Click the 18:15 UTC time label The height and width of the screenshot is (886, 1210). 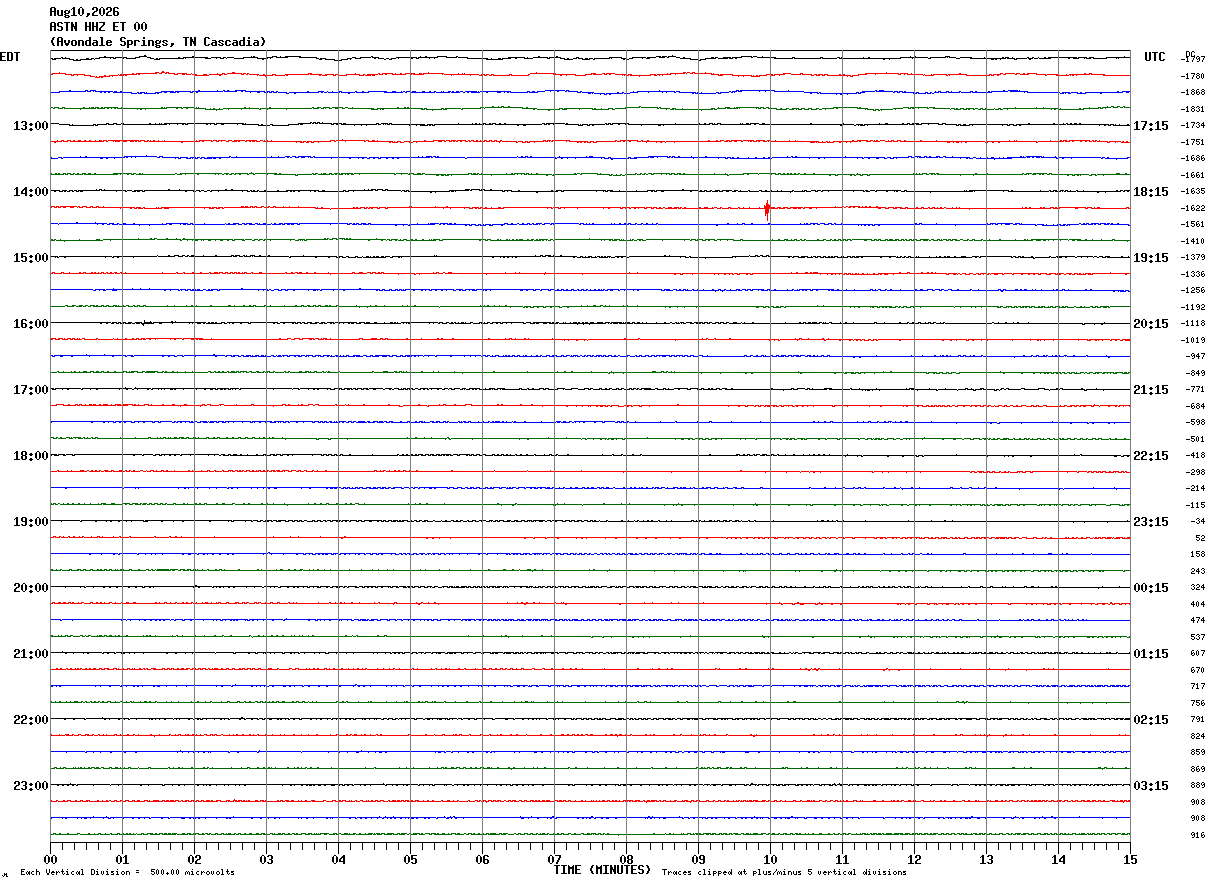pyautogui.click(x=1150, y=191)
